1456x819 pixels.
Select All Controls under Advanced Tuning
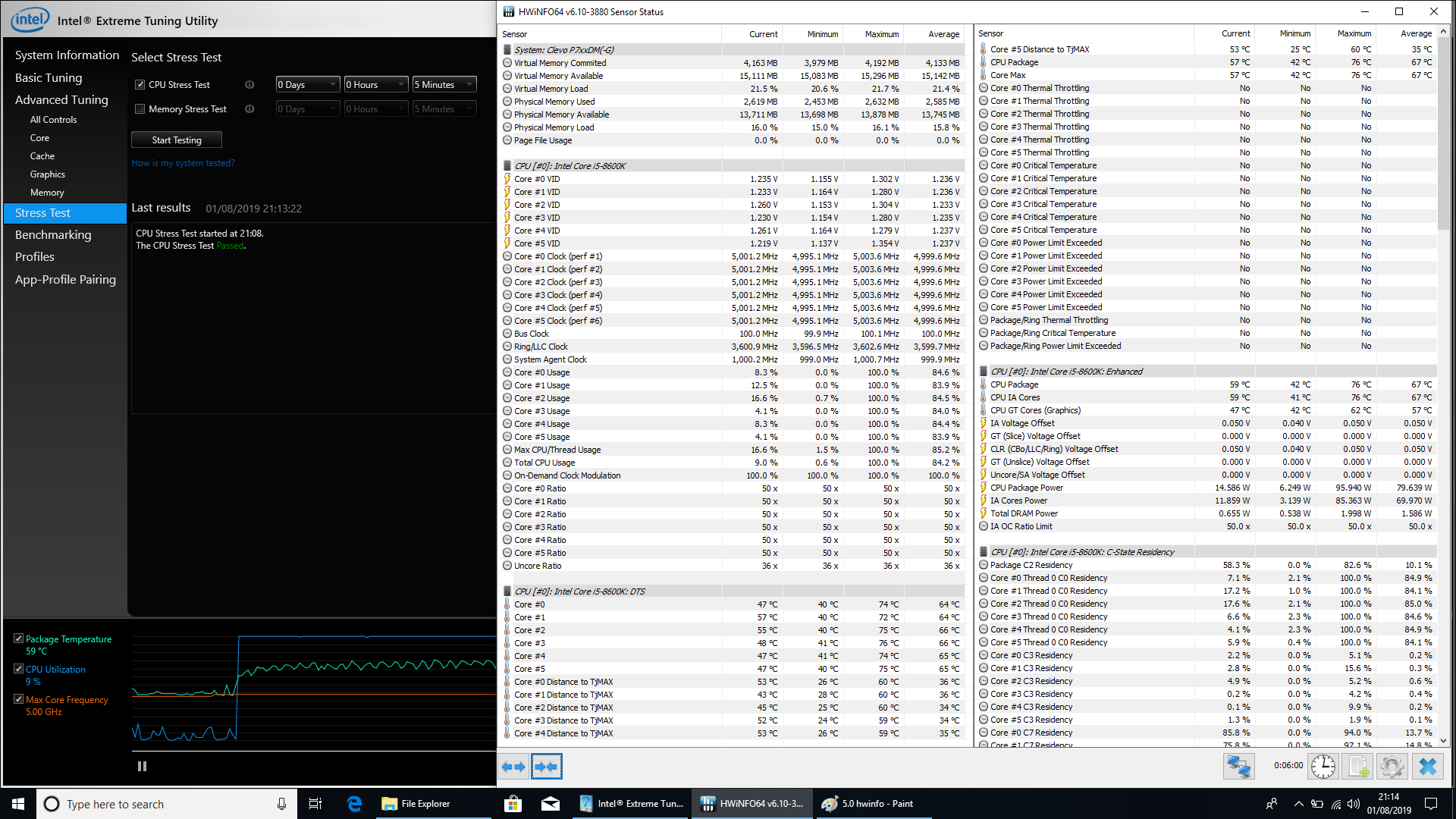coord(53,120)
